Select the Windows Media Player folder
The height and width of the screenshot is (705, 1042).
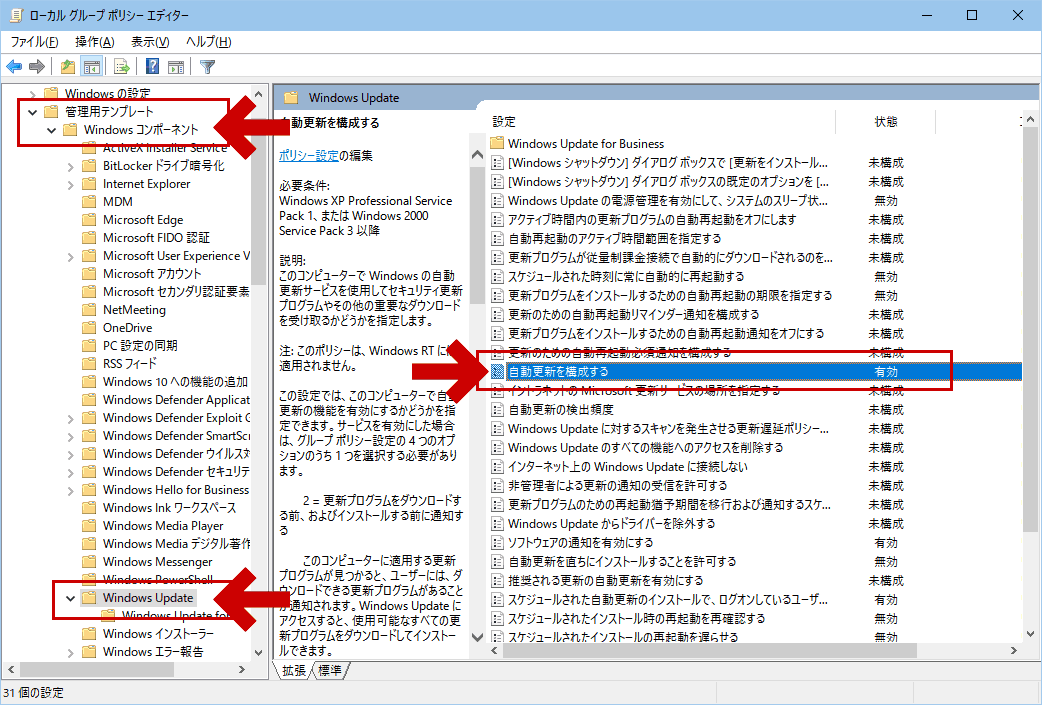pyautogui.click(x=163, y=526)
